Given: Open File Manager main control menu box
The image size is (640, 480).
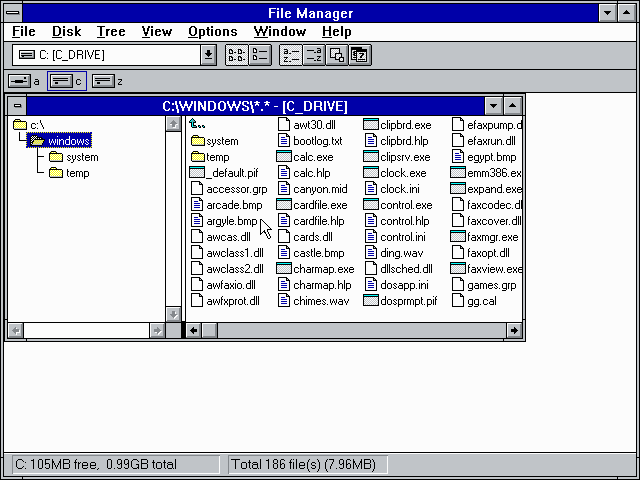Looking at the screenshot, I should [13, 13].
